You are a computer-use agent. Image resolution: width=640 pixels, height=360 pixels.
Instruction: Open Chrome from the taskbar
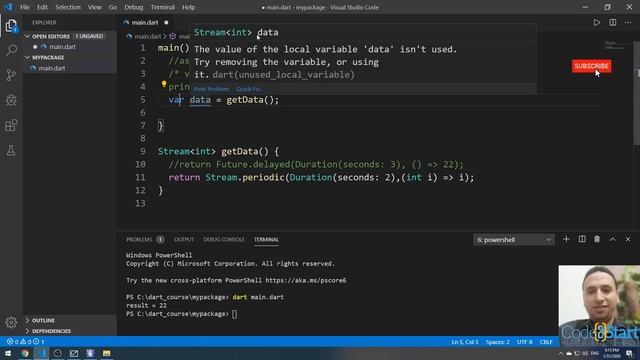(x=25, y=353)
